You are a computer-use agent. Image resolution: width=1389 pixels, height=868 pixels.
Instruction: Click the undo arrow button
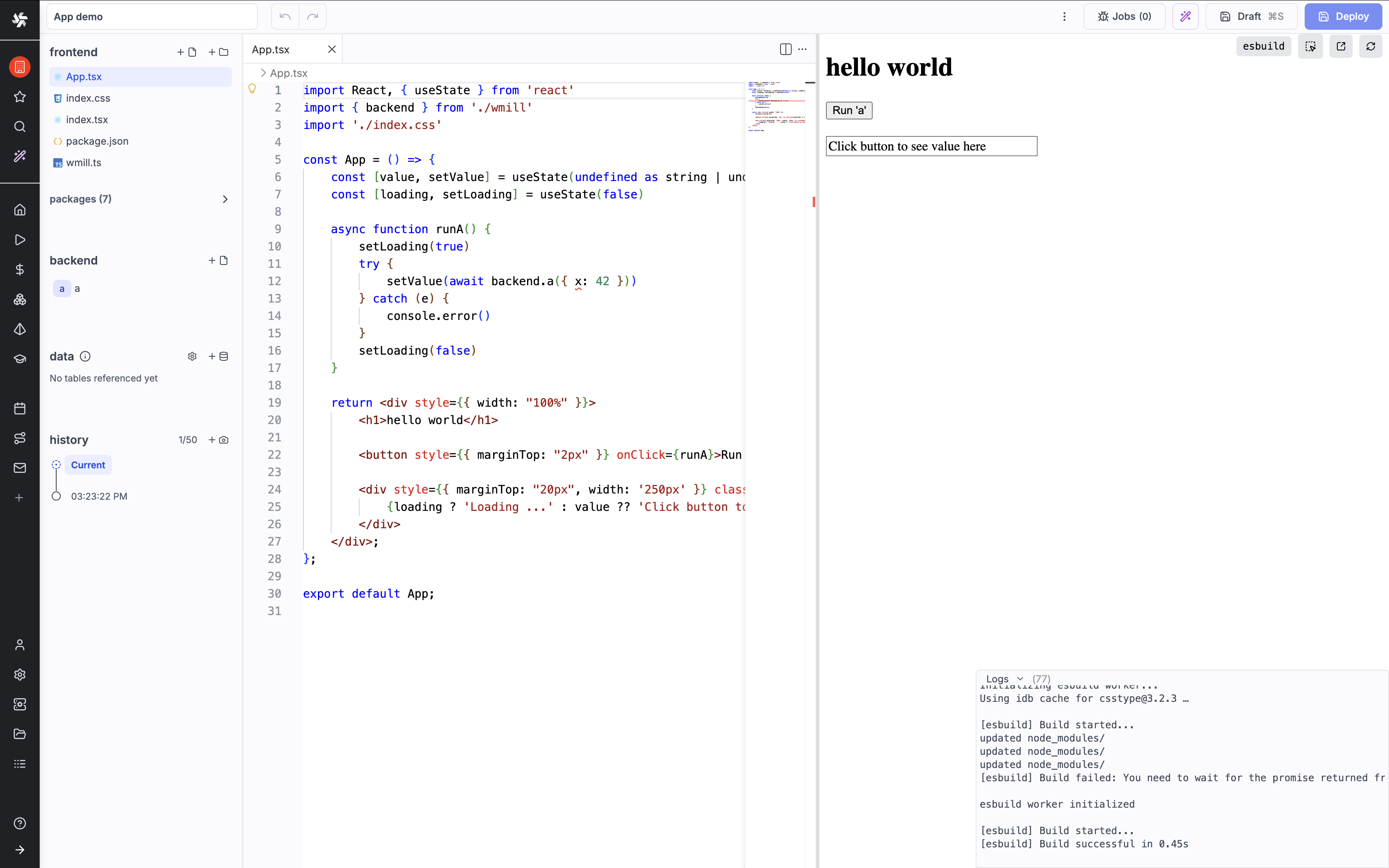pyautogui.click(x=285, y=17)
